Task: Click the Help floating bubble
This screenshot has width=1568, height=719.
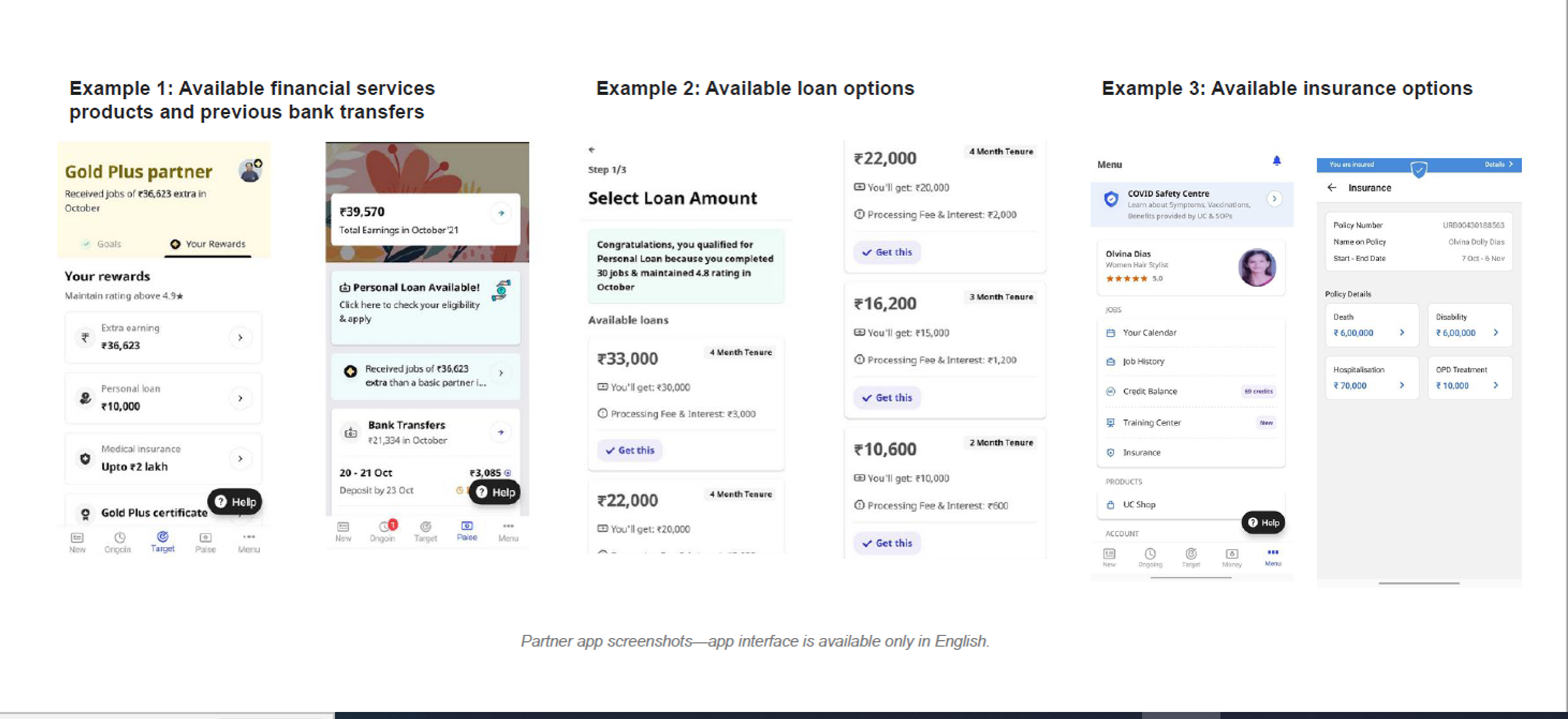Action: pos(235,501)
